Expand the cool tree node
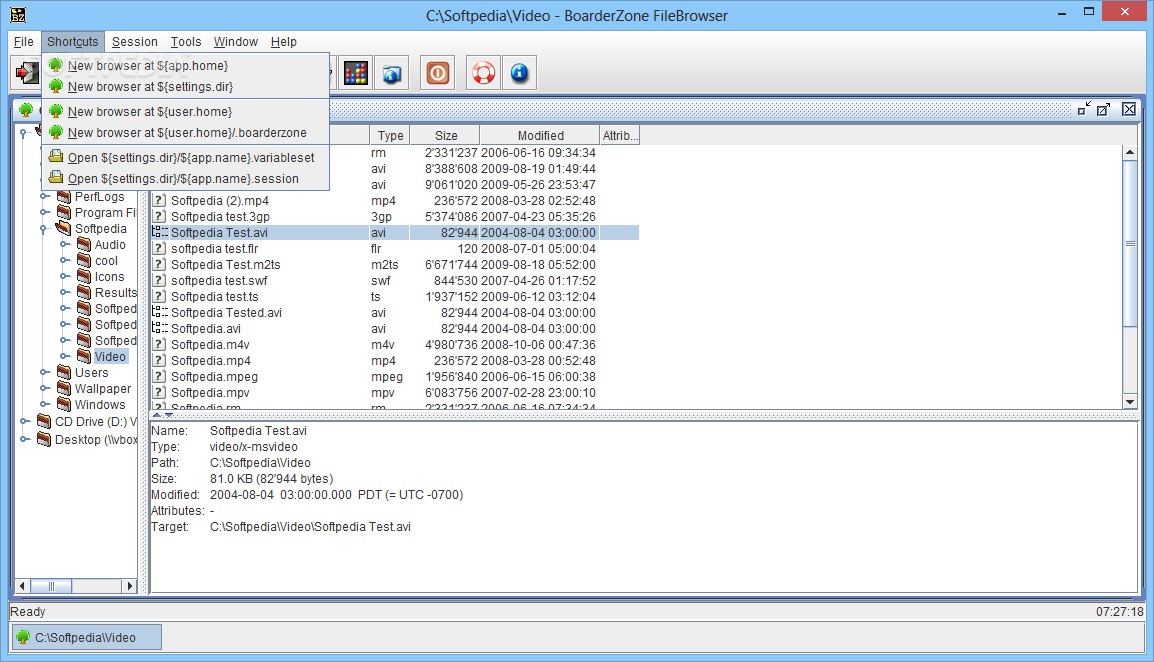Image resolution: width=1154 pixels, height=662 pixels. pyautogui.click(x=64, y=261)
